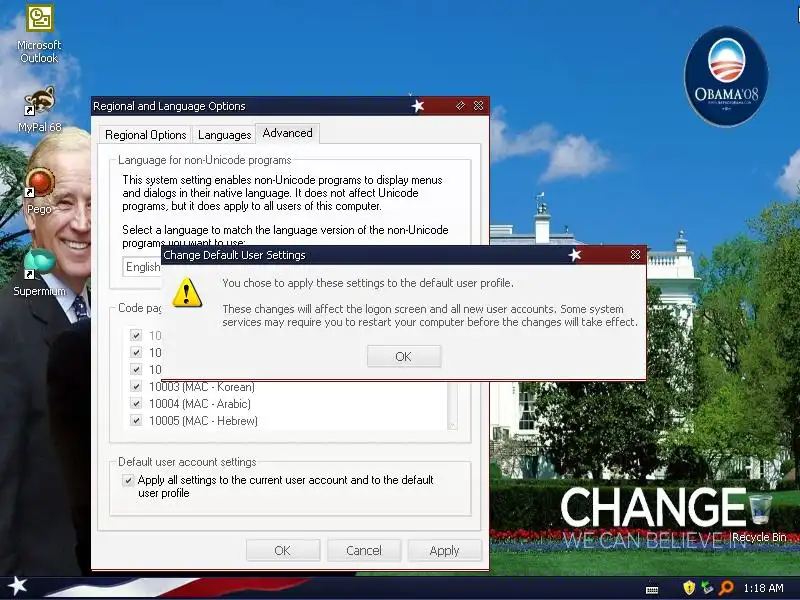Open the yellow security shield tray icon
The height and width of the screenshot is (600, 800).
coord(689,588)
